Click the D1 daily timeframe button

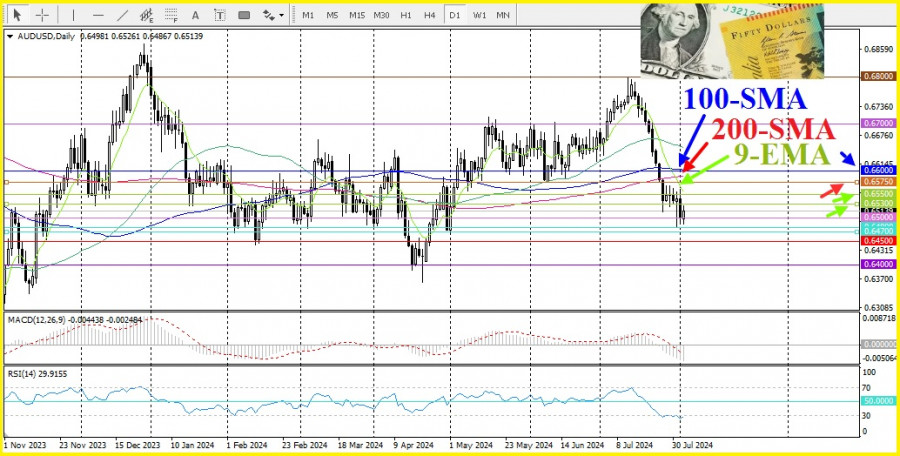click(x=455, y=15)
